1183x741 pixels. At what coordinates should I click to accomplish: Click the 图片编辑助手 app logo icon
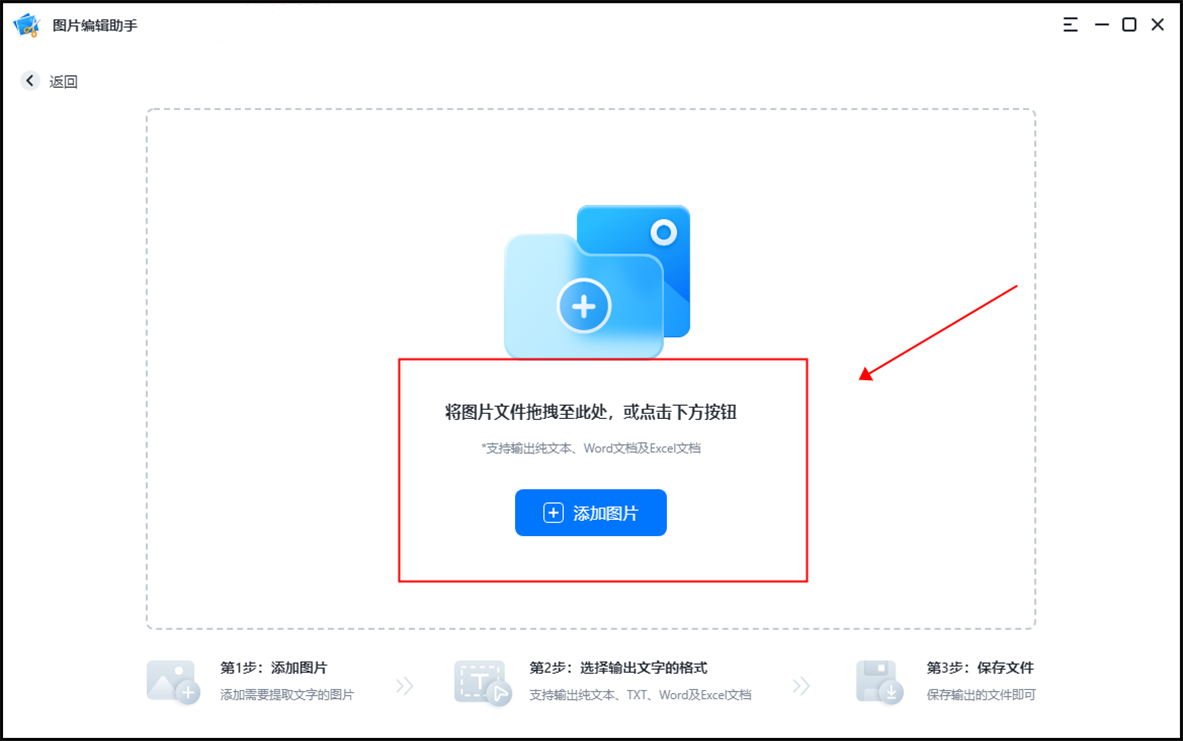tap(26, 25)
